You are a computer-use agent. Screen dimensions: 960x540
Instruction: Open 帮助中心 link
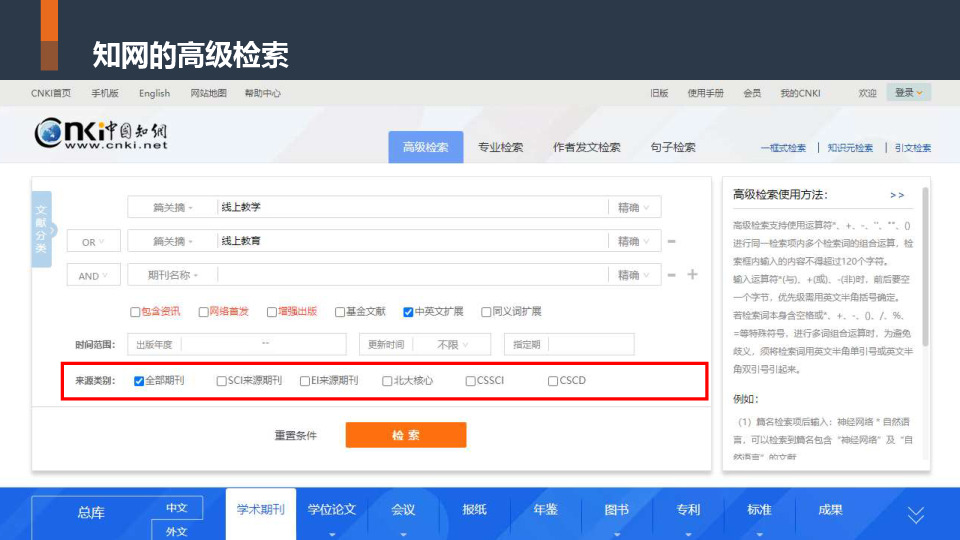263,93
